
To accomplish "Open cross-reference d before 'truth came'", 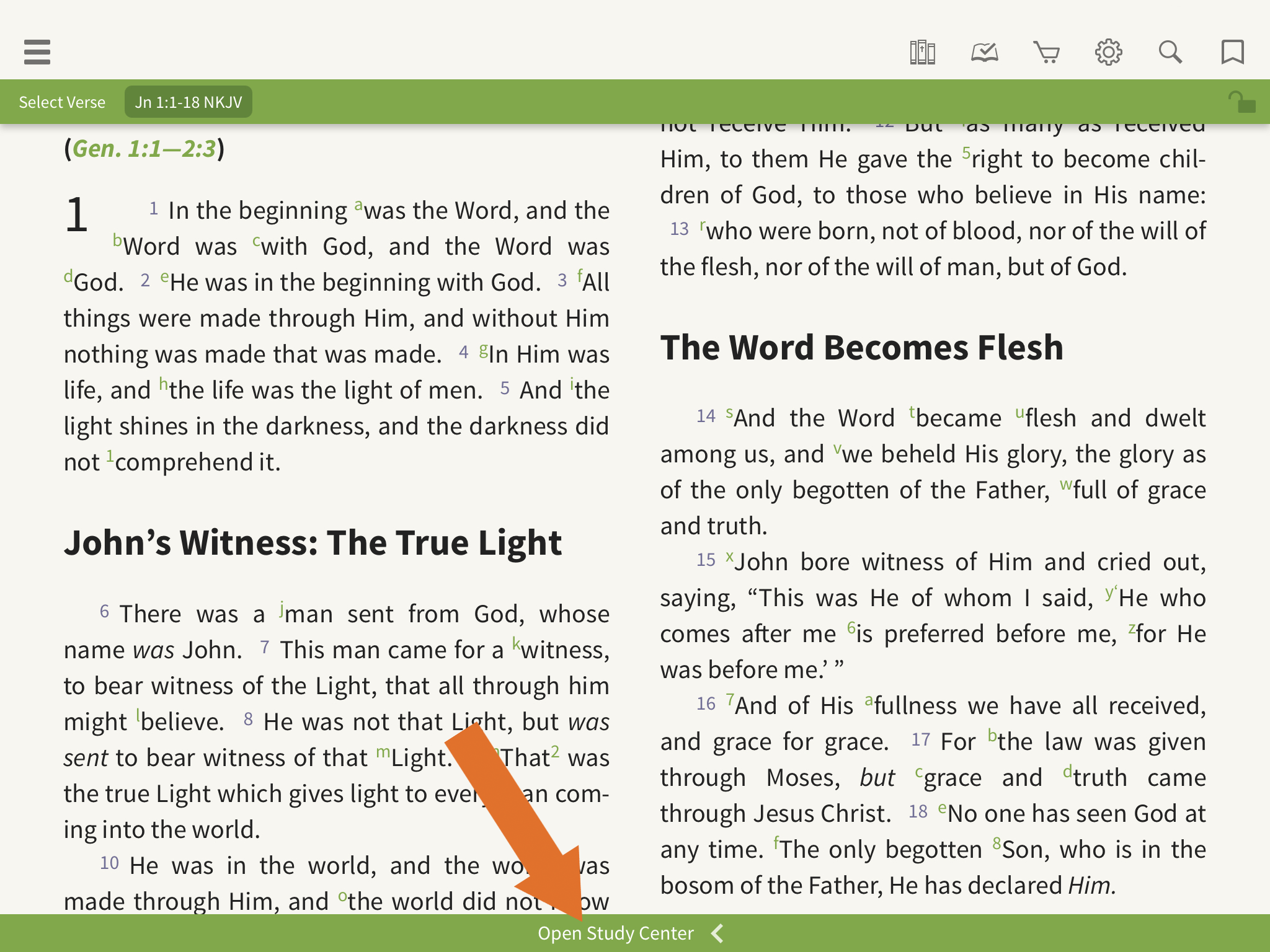I will [1067, 771].
